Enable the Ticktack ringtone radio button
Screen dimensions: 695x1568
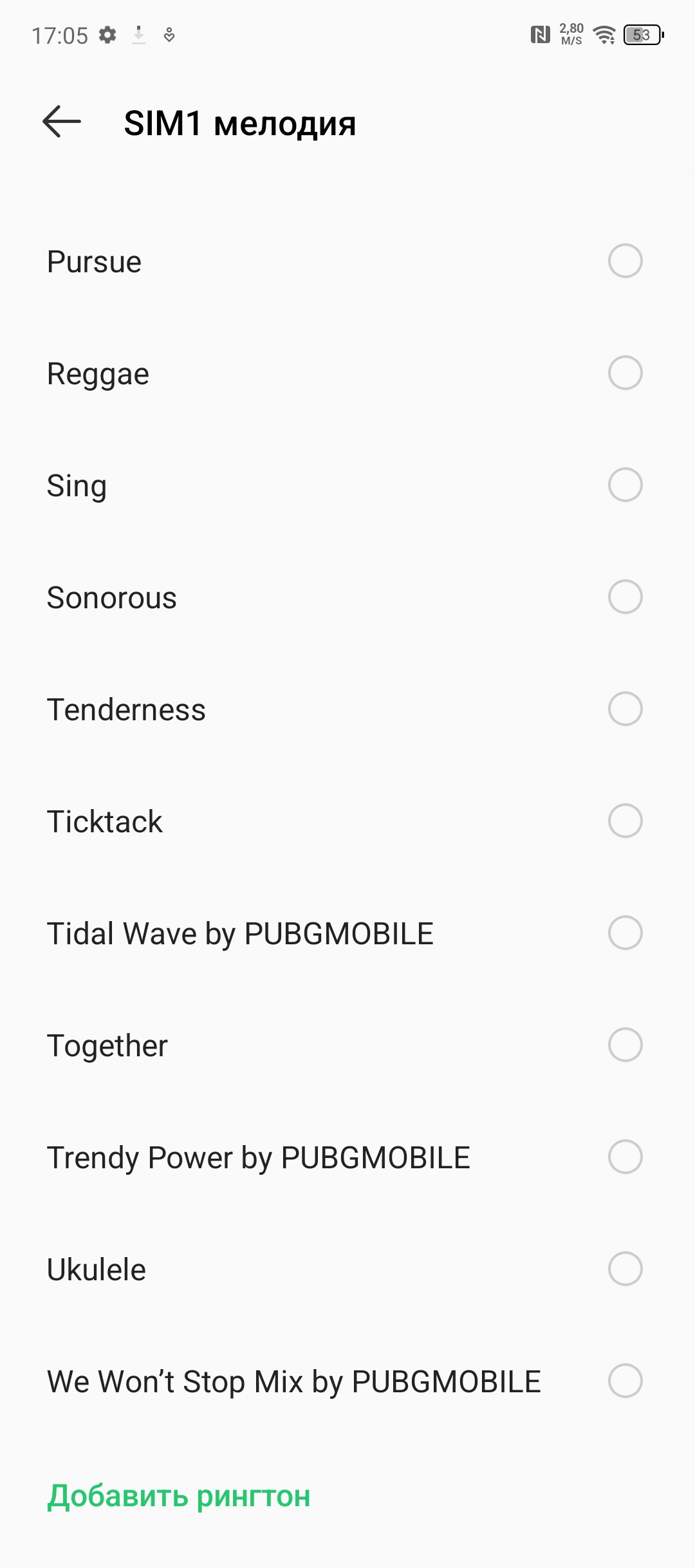[x=625, y=821]
